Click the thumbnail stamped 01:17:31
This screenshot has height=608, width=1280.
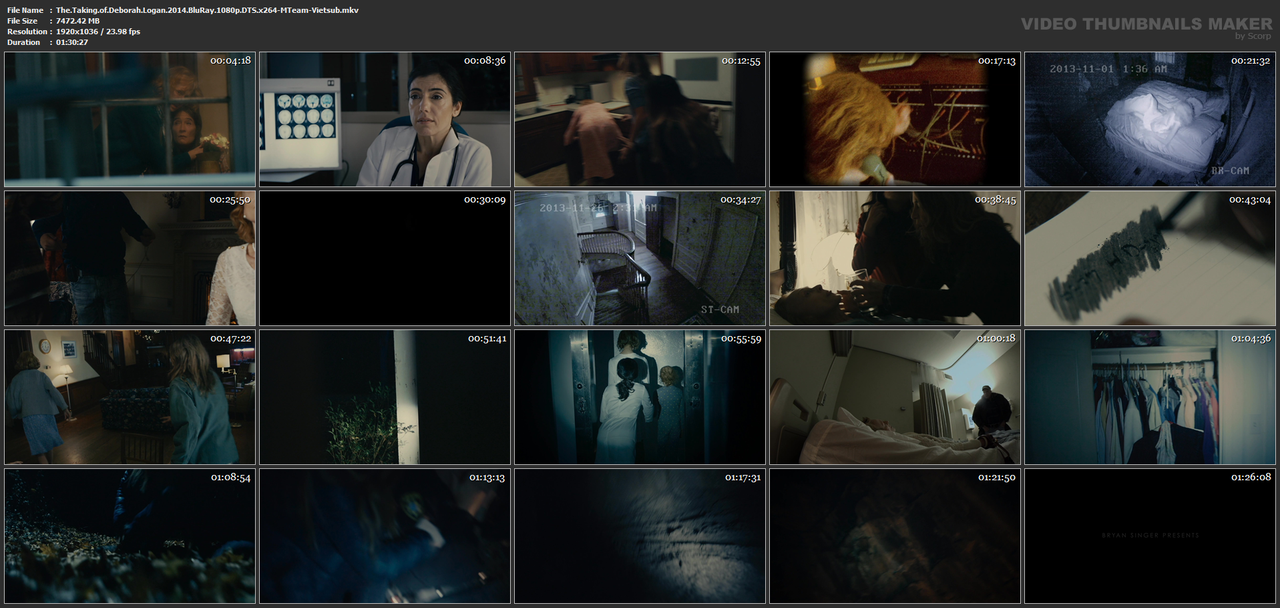coord(640,536)
